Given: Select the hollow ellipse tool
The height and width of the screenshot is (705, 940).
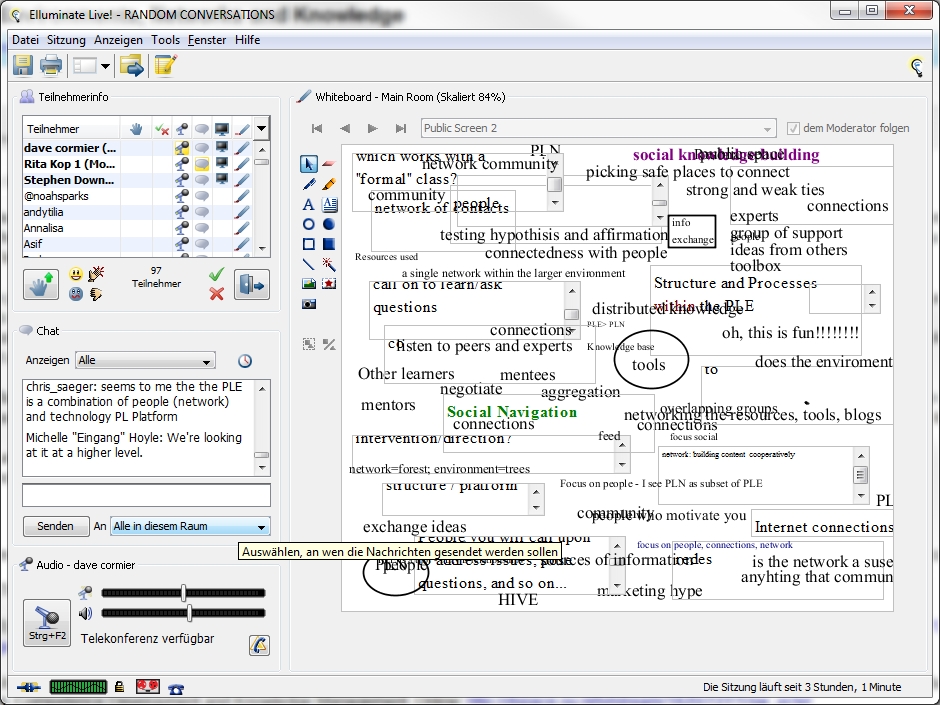Looking at the screenshot, I should (x=309, y=224).
